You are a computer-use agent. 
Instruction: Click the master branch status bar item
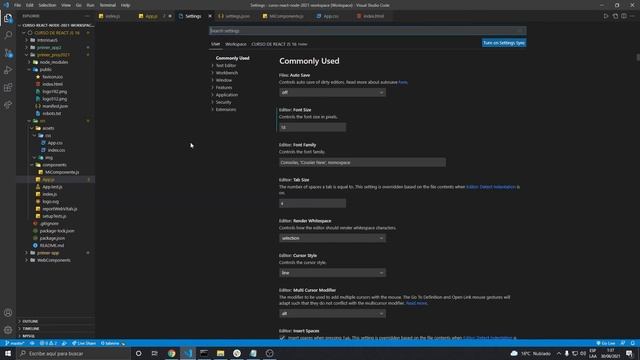[14, 343]
